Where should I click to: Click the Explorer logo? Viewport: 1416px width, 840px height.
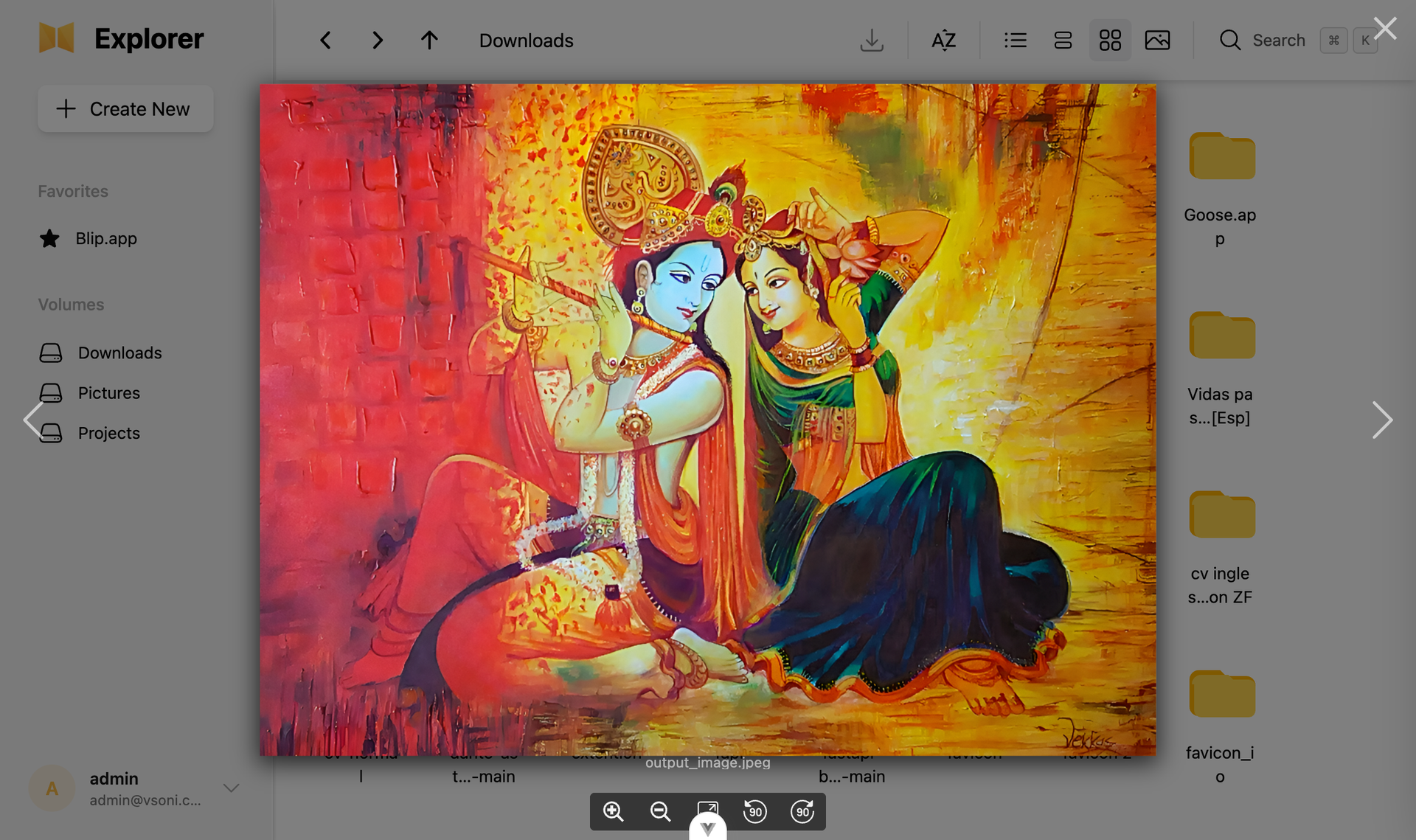click(x=121, y=38)
